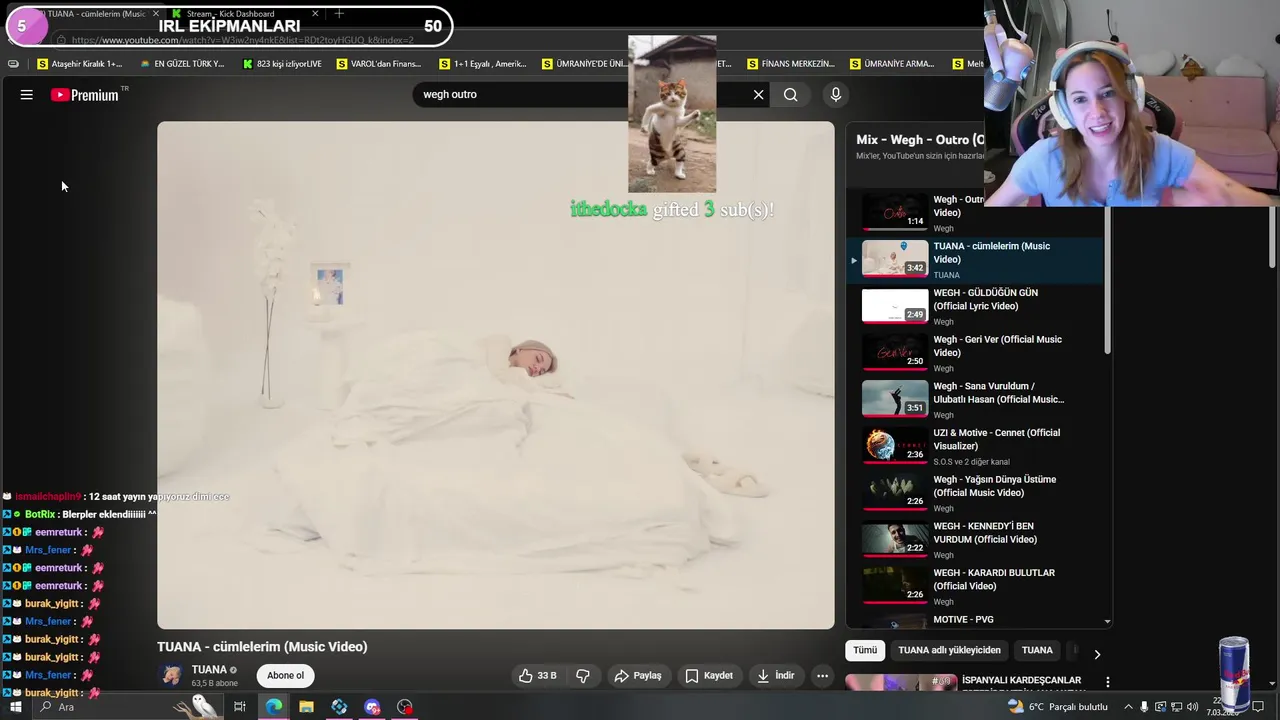Click 'Mix - Wegh - Outro' playlist header
1280x720 pixels.
920,140
